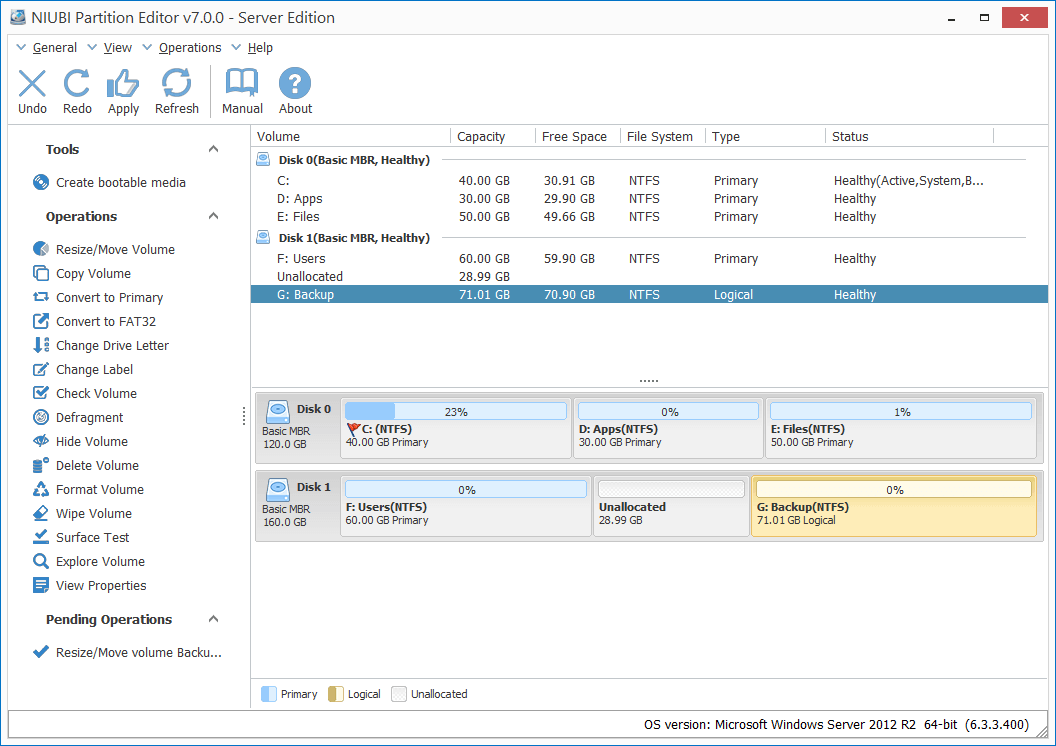1056x746 pixels.
Task: Click Unallocated block on Disk 1 map
Action: (x=671, y=506)
